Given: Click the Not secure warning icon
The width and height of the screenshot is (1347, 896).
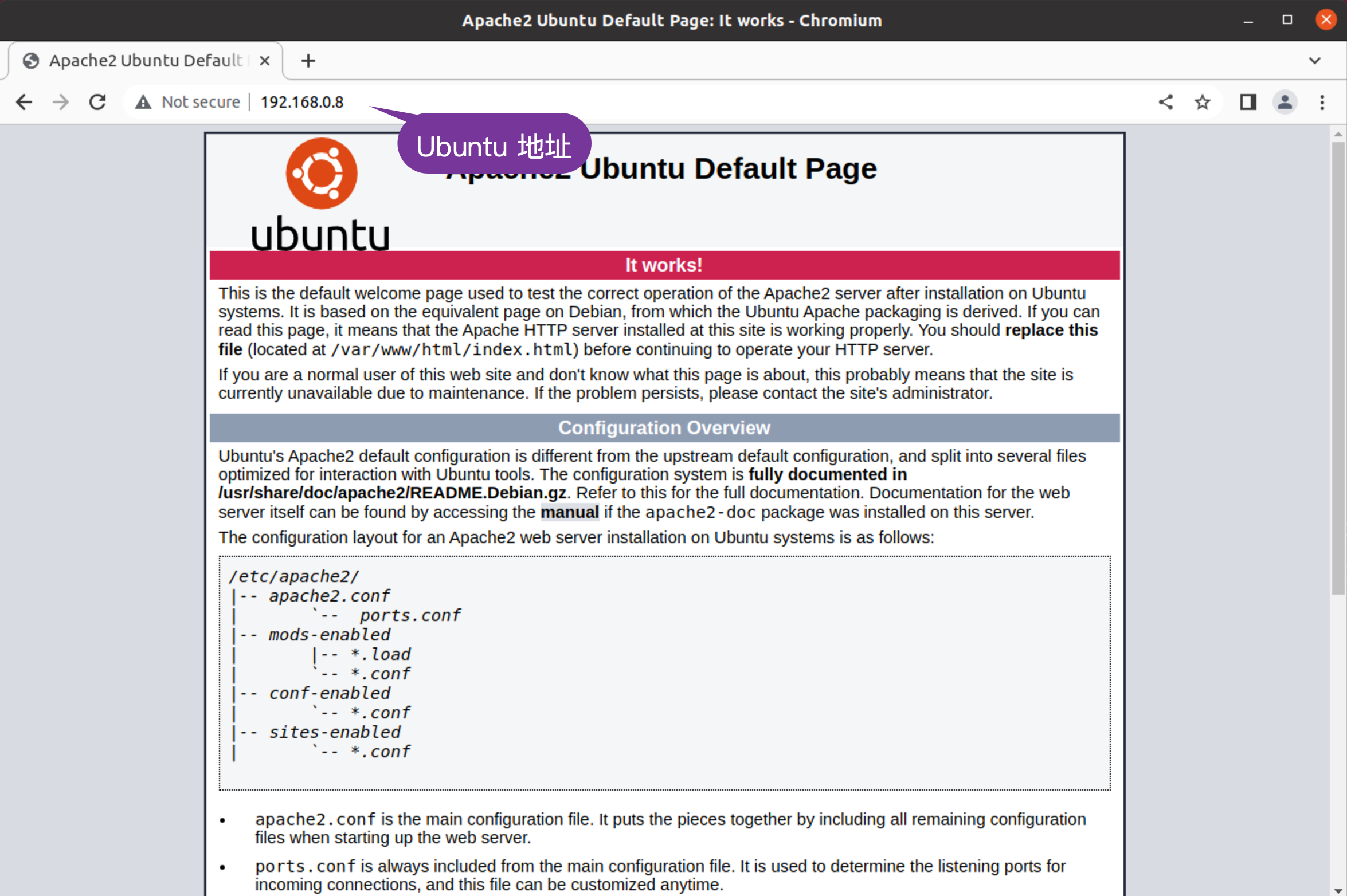Looking at the screenshot, I should pyautogui.click(x=143, y=102).
